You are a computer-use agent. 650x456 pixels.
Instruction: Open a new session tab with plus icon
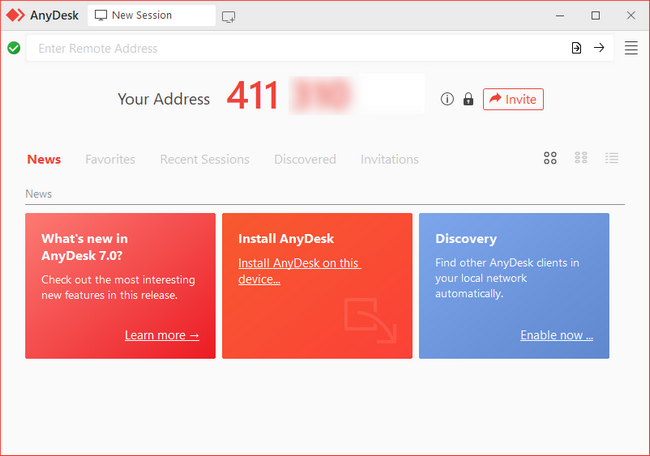(228, 17)
